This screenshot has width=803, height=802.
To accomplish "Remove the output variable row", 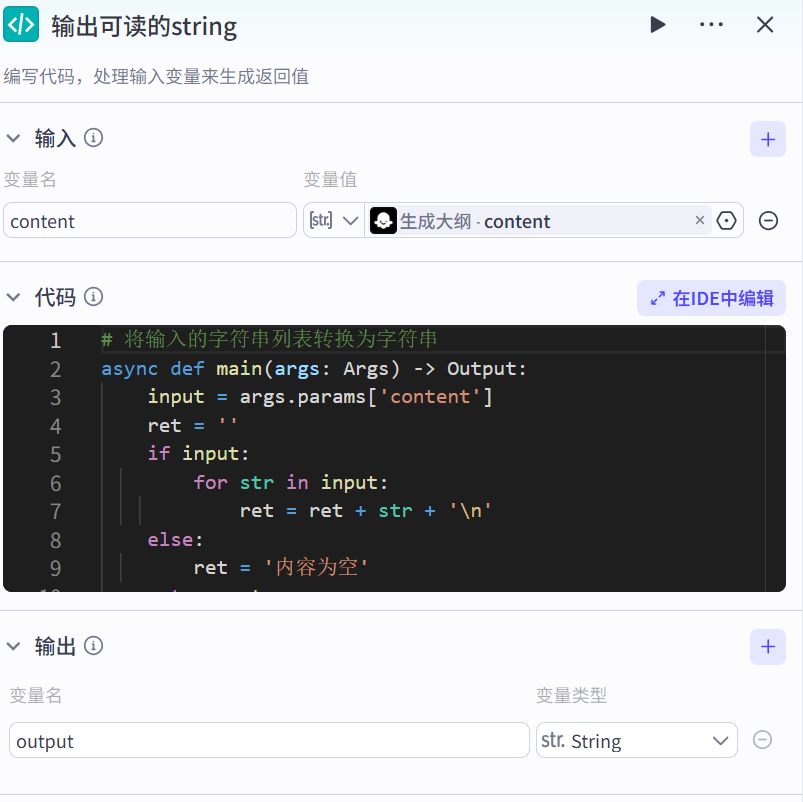I will click(762, 740).
